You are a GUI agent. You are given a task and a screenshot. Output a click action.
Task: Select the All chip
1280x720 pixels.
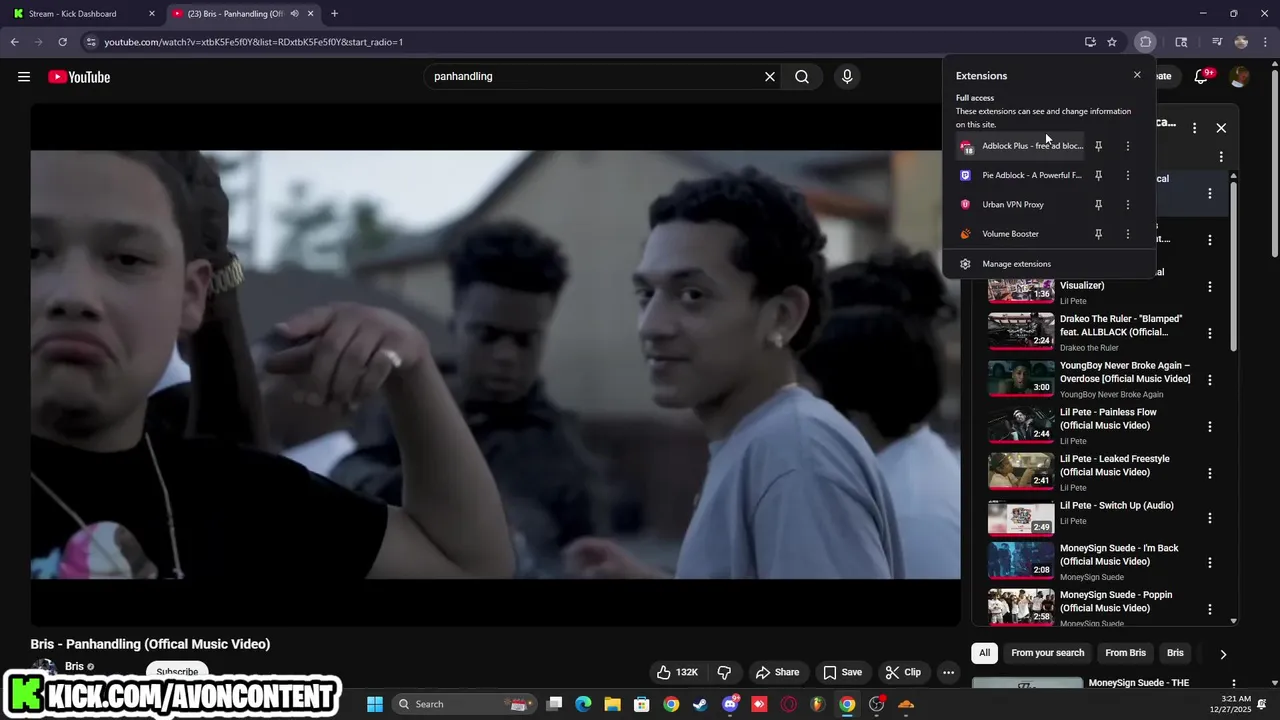(984, 653)
